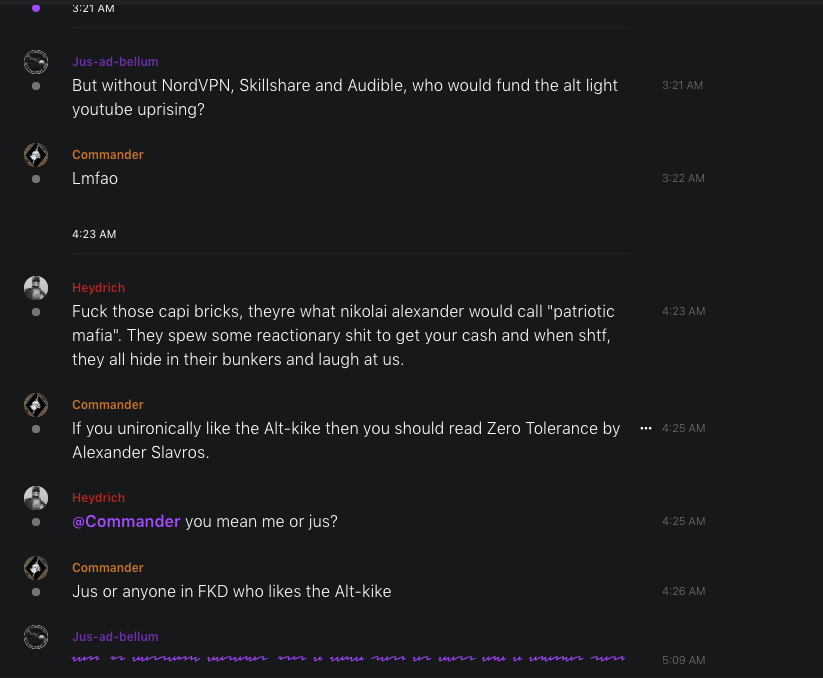The height and width of the screenshot is (678, 823).
Task: Click Heydrich's avatar next to the @Commander reply
Action: 36,498
